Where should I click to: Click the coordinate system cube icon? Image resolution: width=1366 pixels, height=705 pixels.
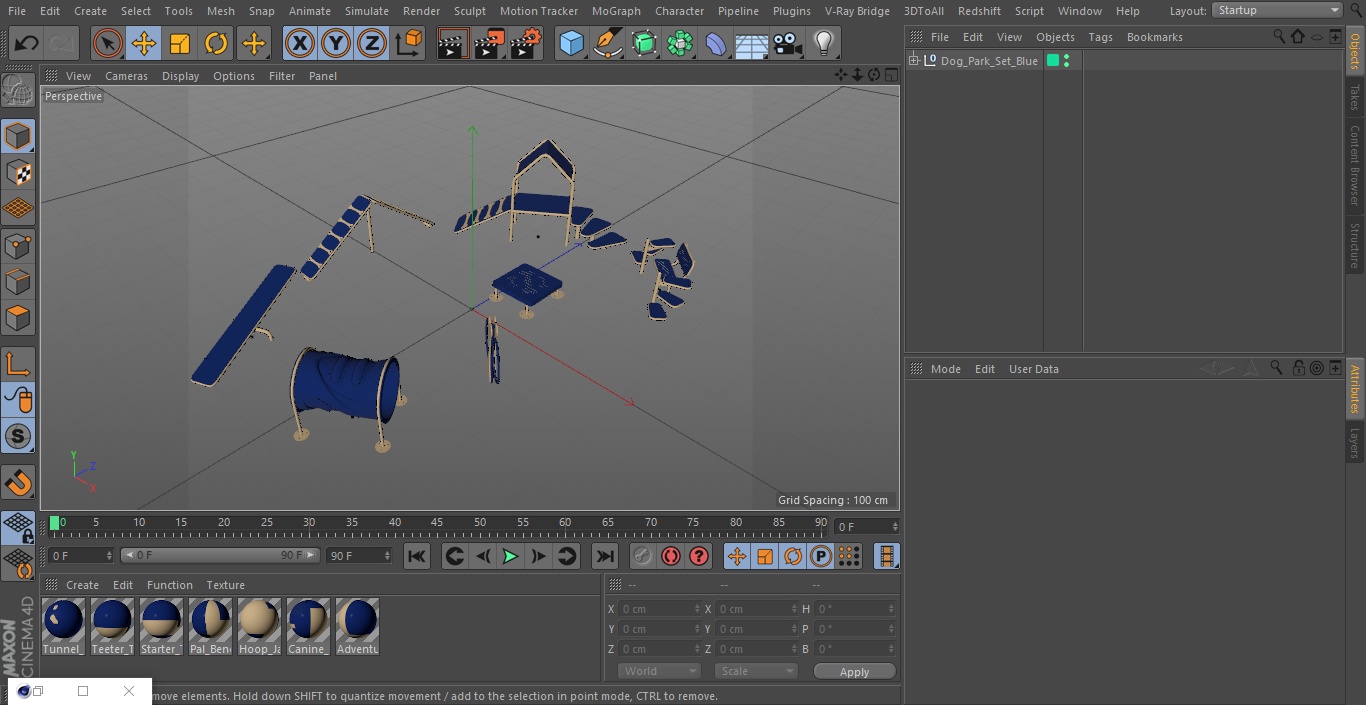pos(409,43)
